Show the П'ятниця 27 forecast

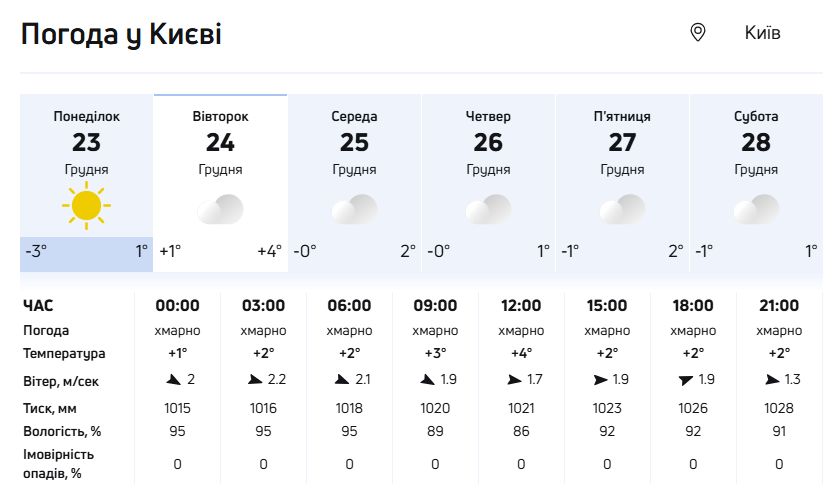point(622,140)
